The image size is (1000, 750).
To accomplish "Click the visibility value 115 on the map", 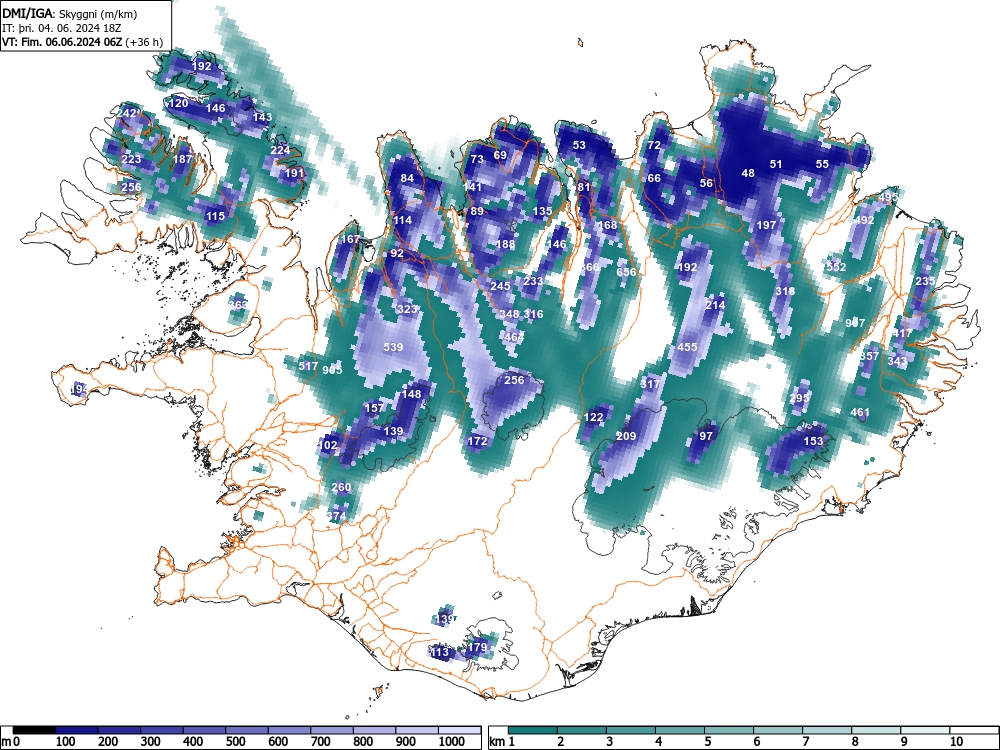I will pyautogui.click(x=216, y=216).
